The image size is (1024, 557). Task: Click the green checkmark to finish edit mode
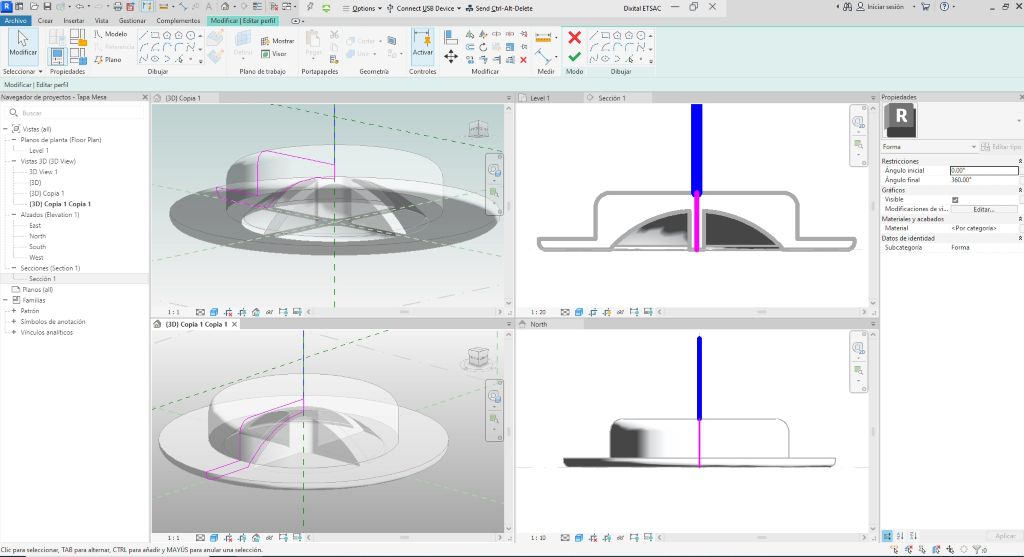(574, 57)
